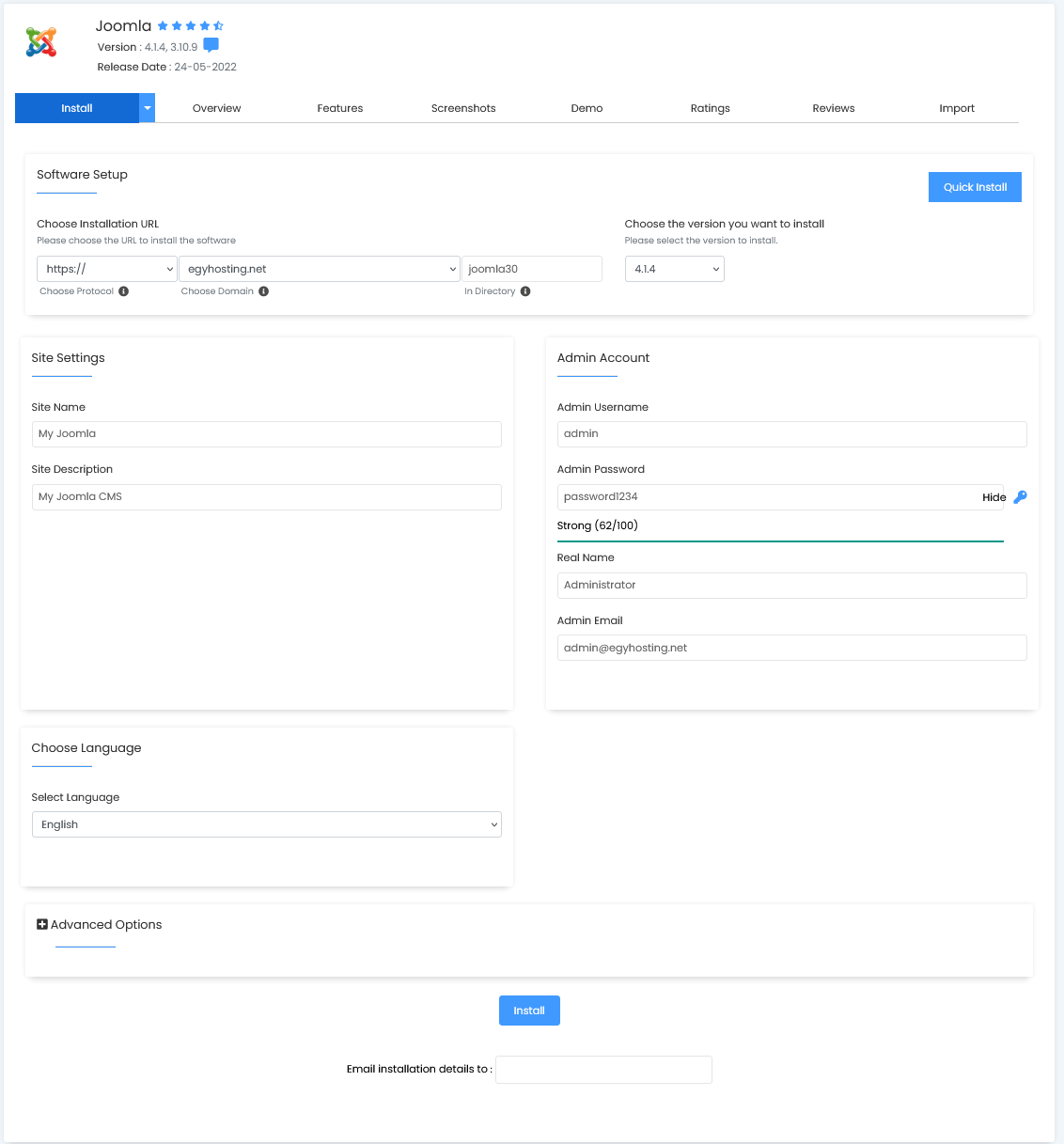1064x1144 pixels.
Task: Click the Install button at bottom
Action: (x=529, y=1011)
